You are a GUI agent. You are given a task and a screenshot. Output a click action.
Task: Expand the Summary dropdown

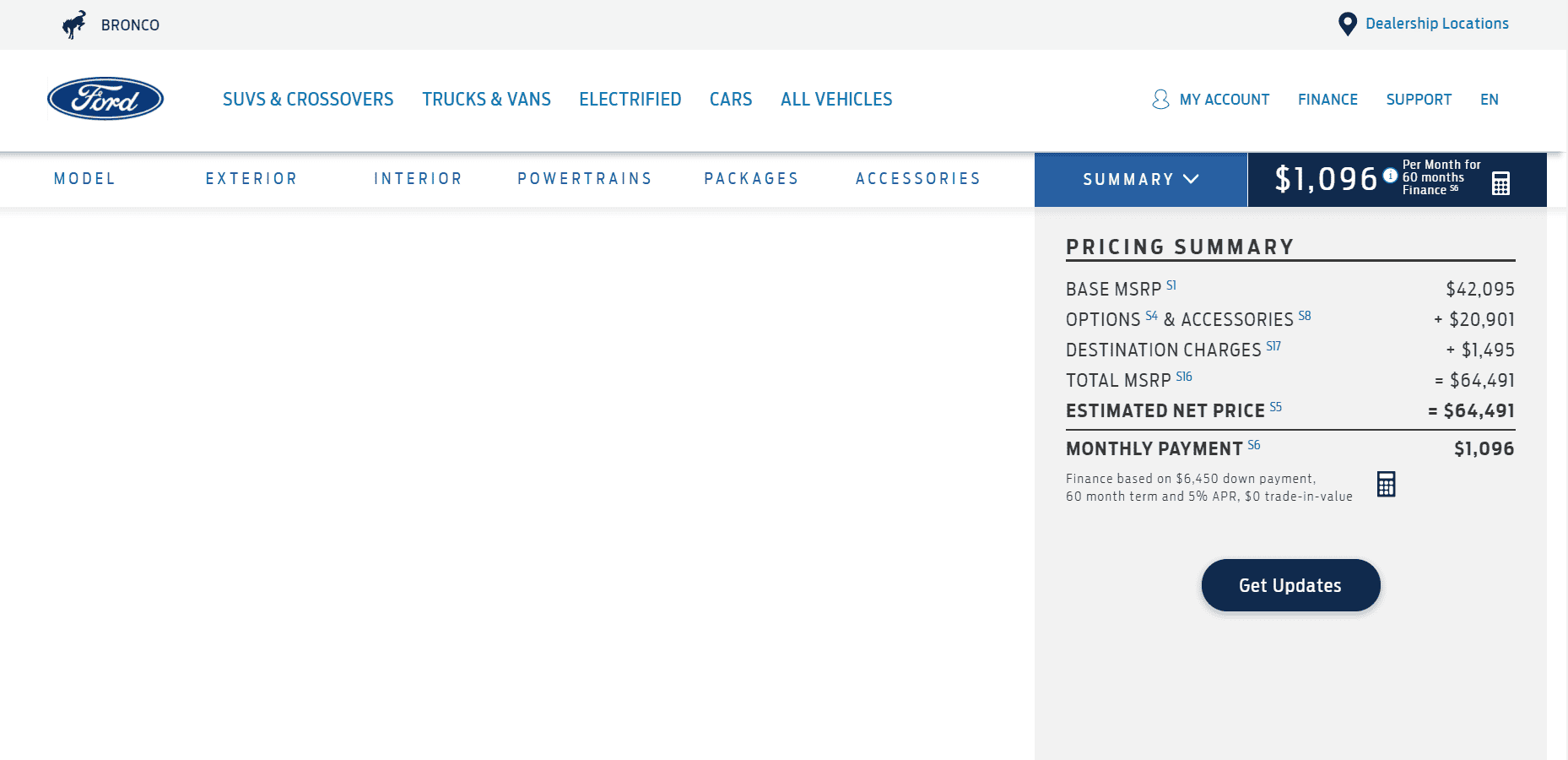pos(1141,180)
